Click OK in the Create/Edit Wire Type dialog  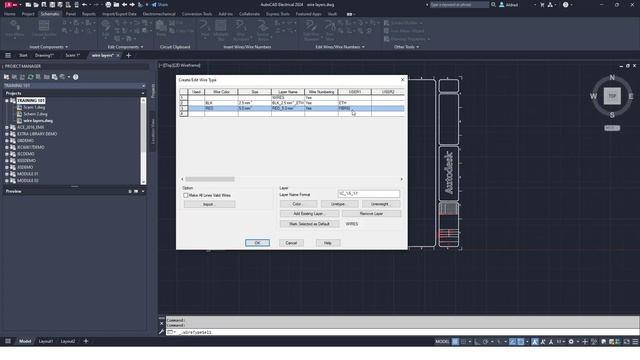tap(257, 243)
